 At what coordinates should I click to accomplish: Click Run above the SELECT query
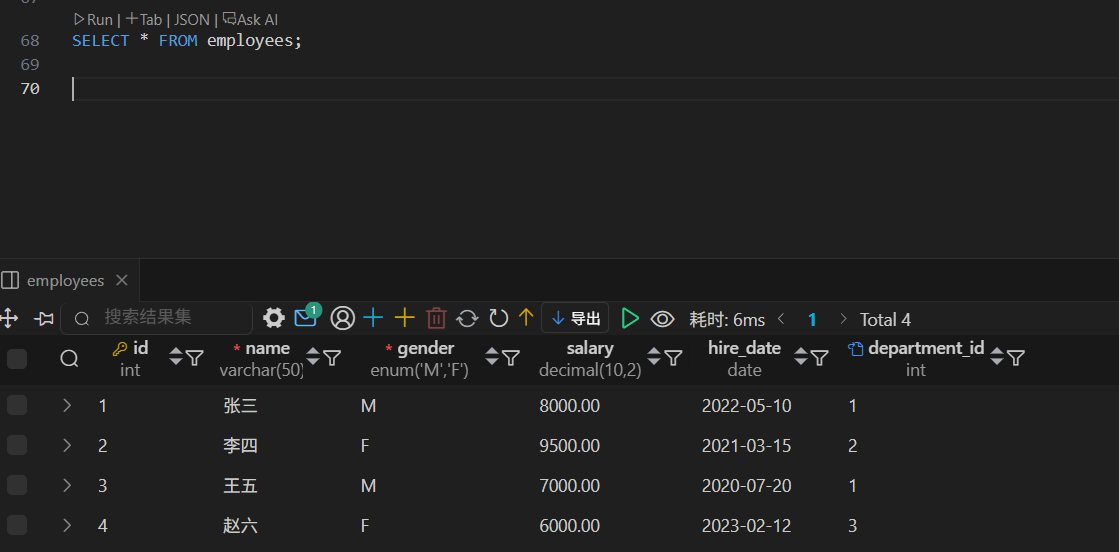(x=93, y=20)
